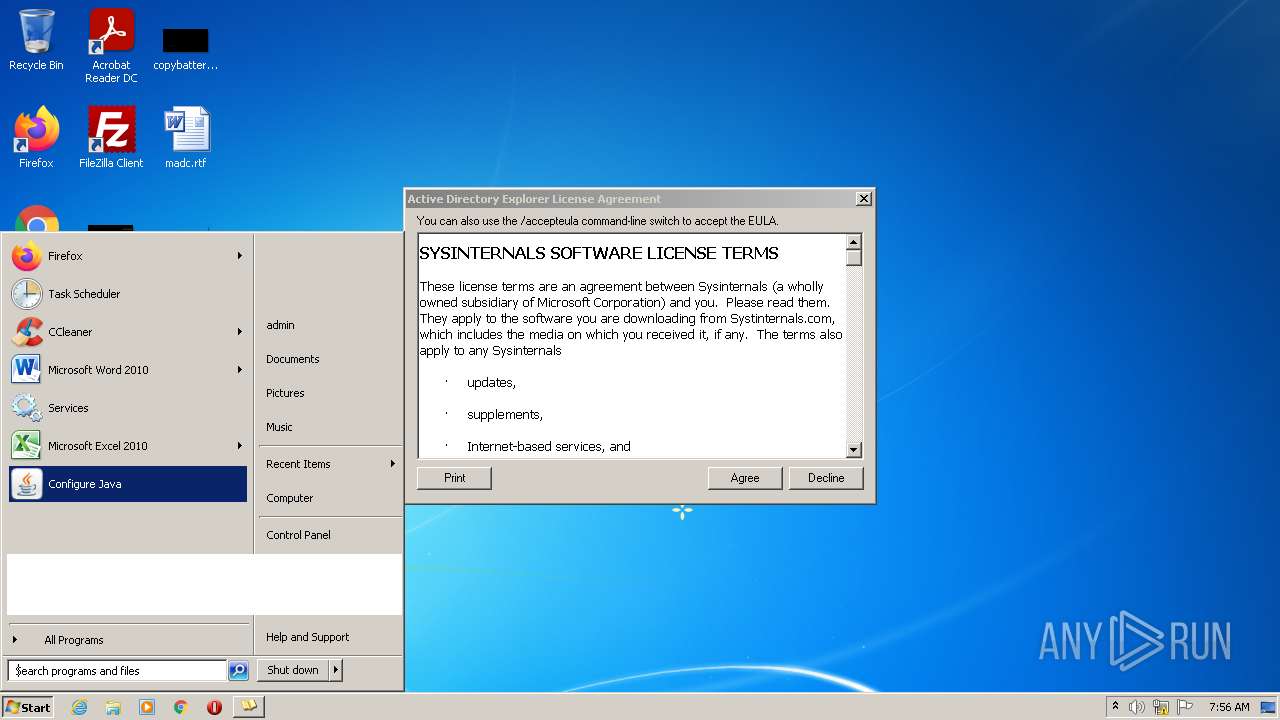Open the Recycle Bin desktop icon
The height and width of the screenshot is (720, 1280).
coord(36,41)
